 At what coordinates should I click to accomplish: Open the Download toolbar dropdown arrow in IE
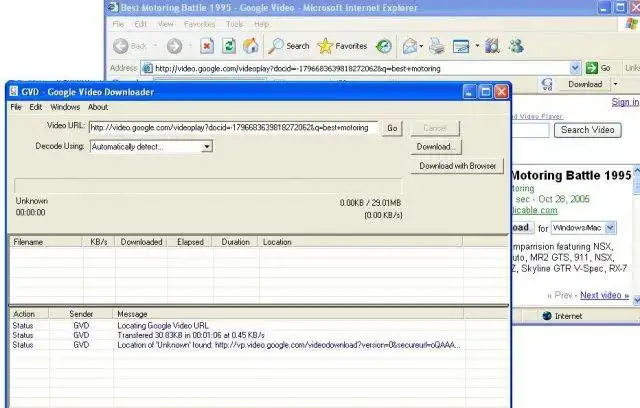615,84
